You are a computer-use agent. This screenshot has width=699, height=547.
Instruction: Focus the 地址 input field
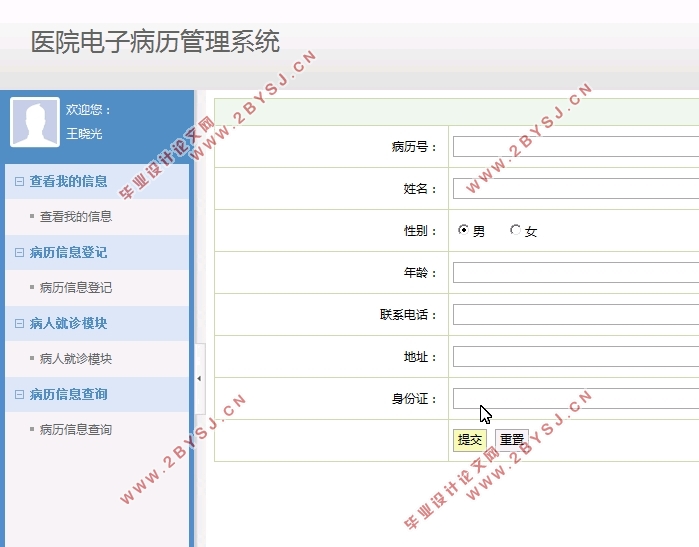click(x=576, y=357)
